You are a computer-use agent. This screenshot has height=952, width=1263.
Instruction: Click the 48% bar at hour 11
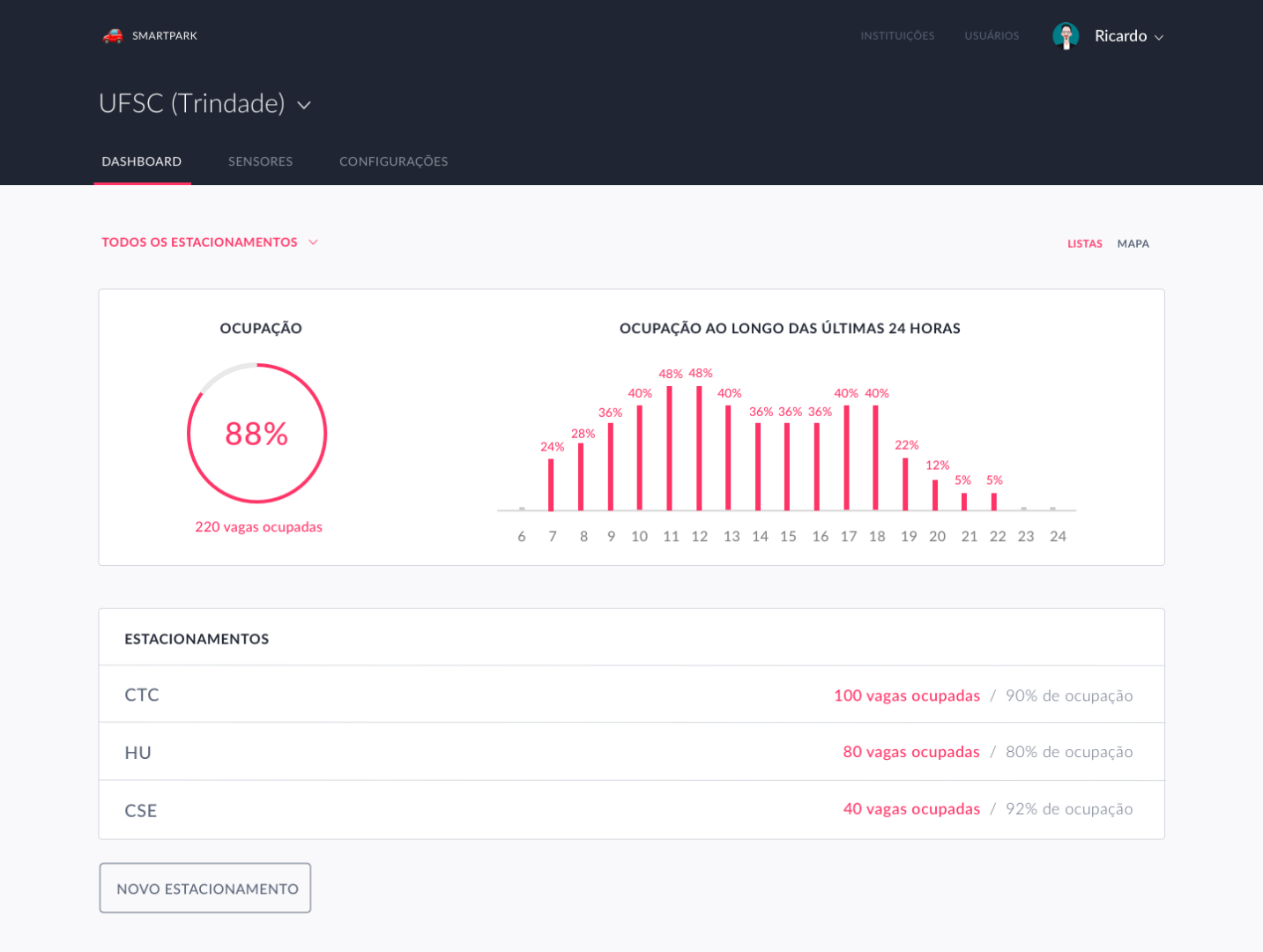click(x=670, y=450)
